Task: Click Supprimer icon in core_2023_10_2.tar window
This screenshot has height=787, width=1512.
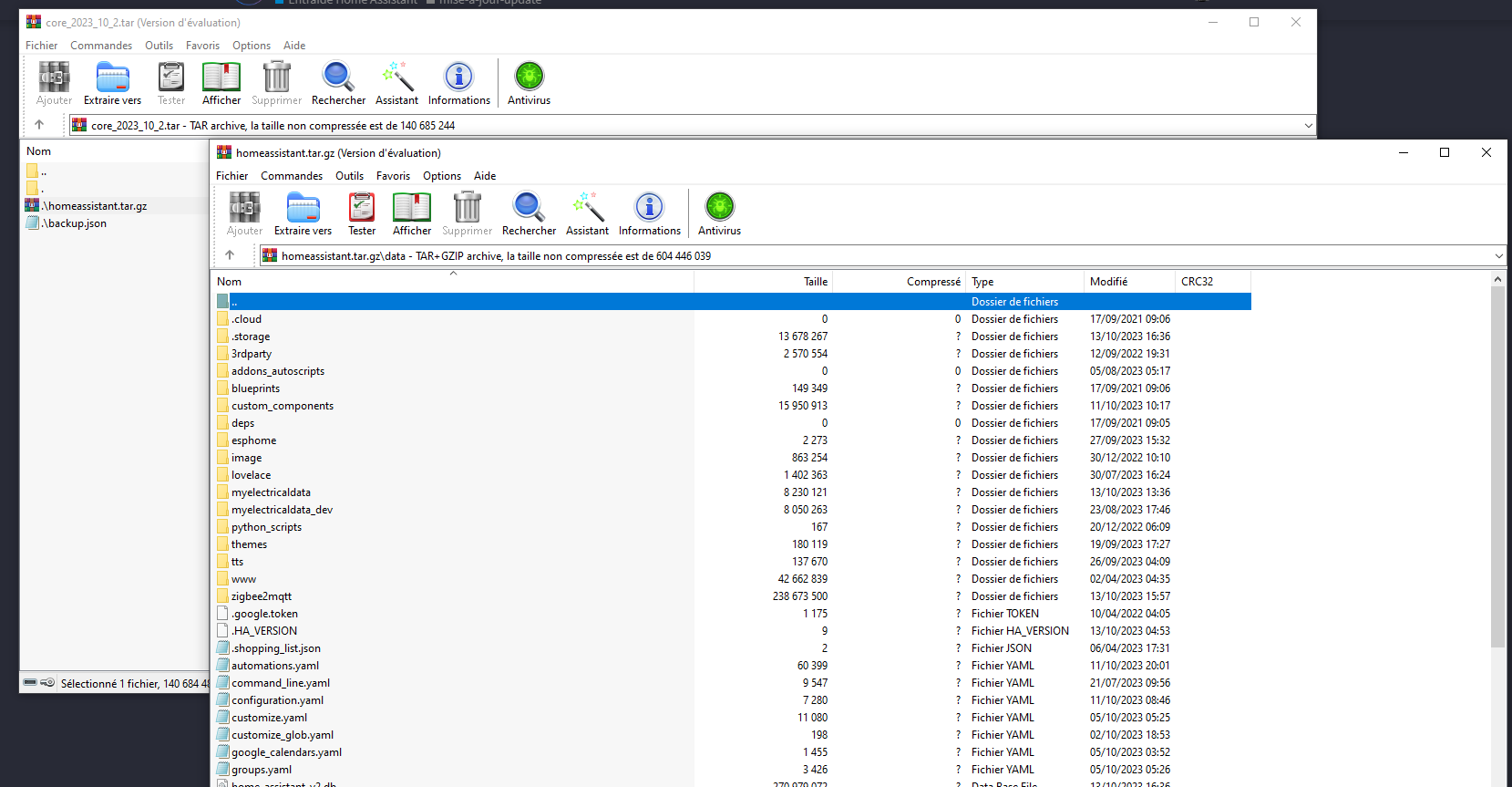Action: [x=277, y=77]
